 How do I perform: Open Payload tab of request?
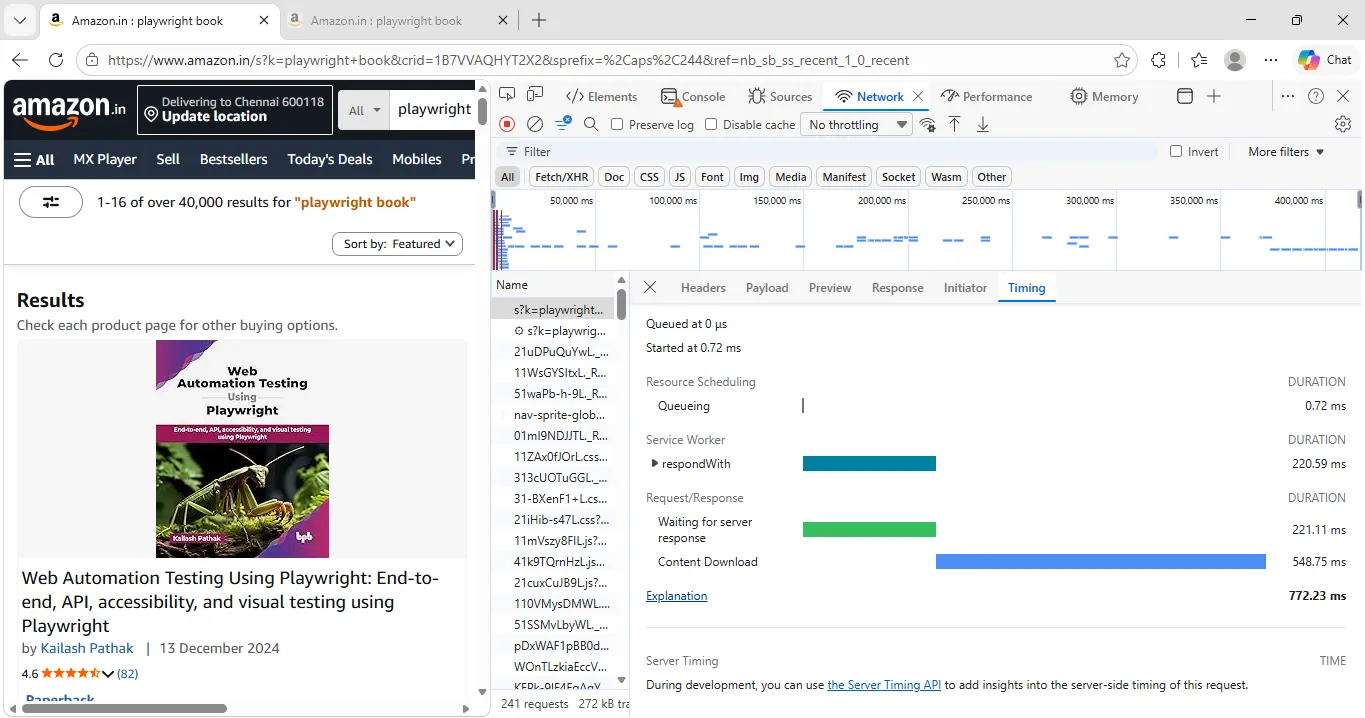[767, 287]
